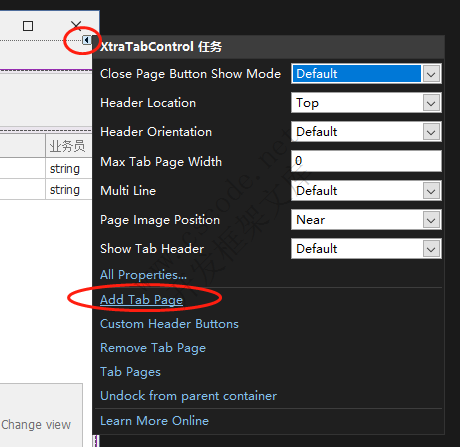Open the Learn More Online link

coord(154,421)
